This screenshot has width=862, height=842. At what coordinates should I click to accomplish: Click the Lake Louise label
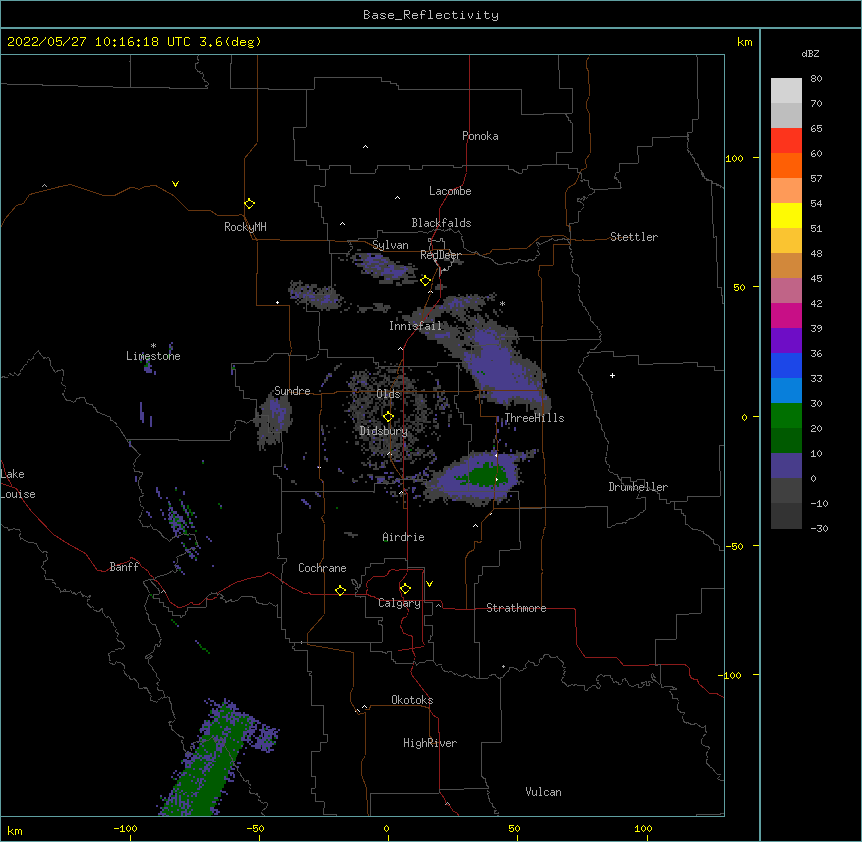[x=18, y=484]
